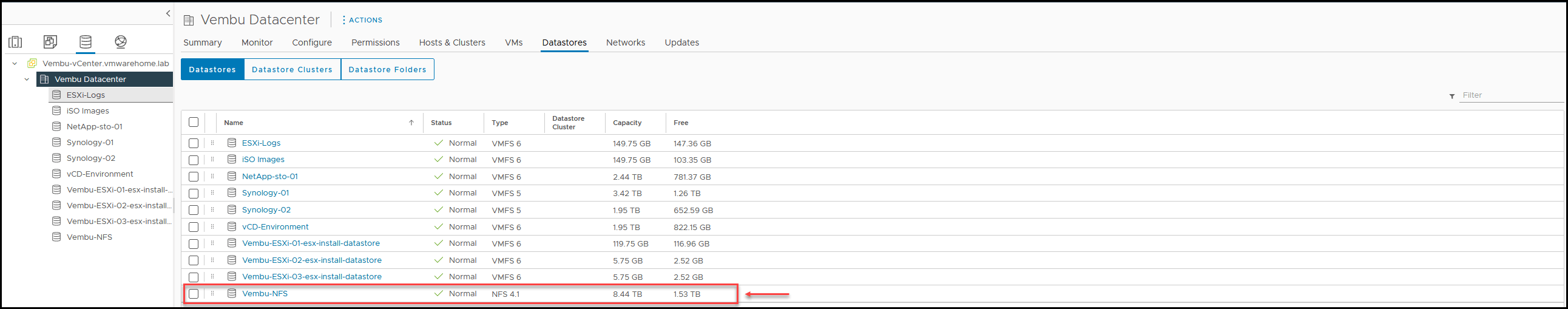Switch to the Monitor tab
The image size is (1568, 309).
click(257, 42)
